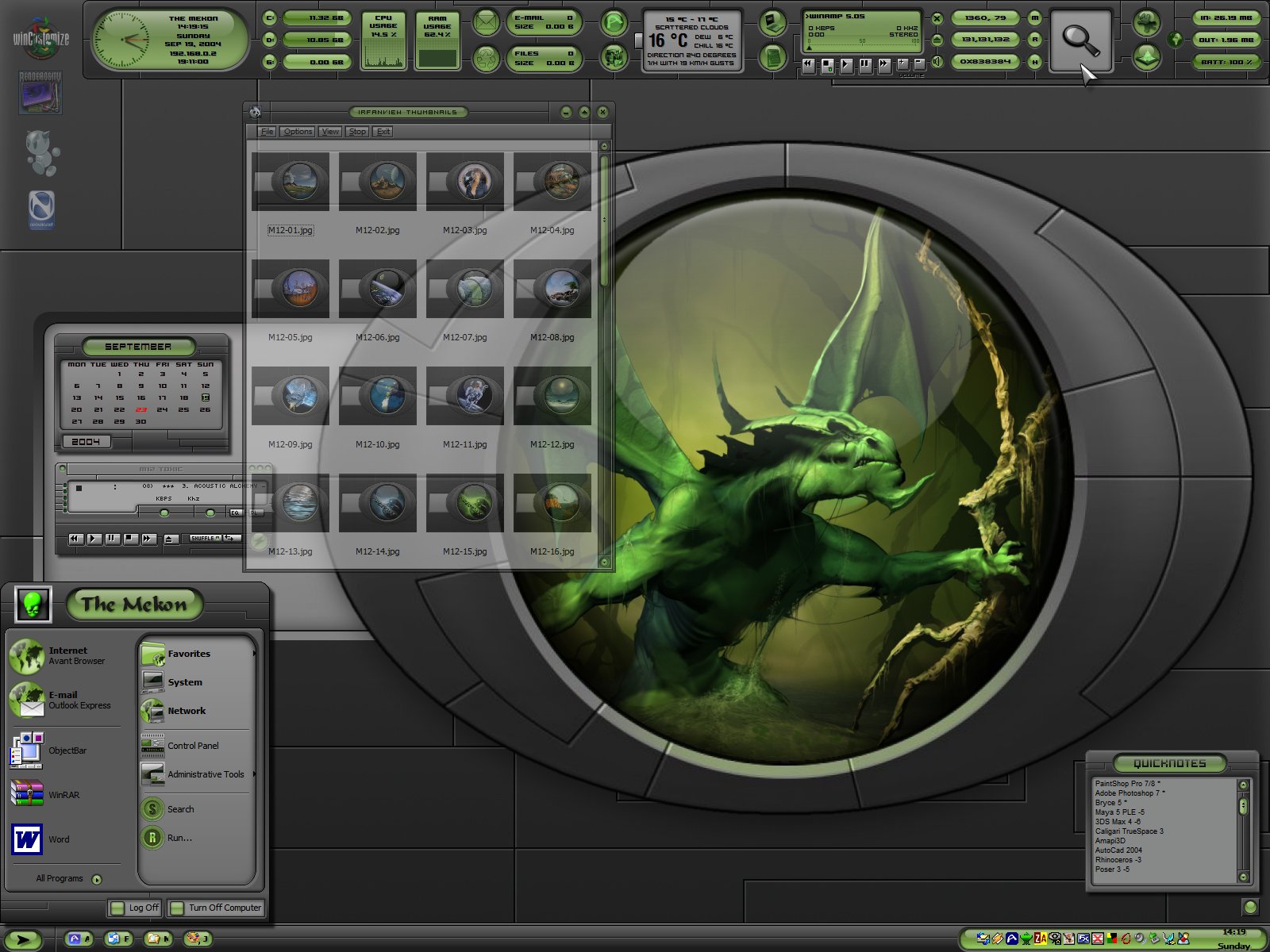
Task: Click the alien user picture in Start menu
Action: 33,605
